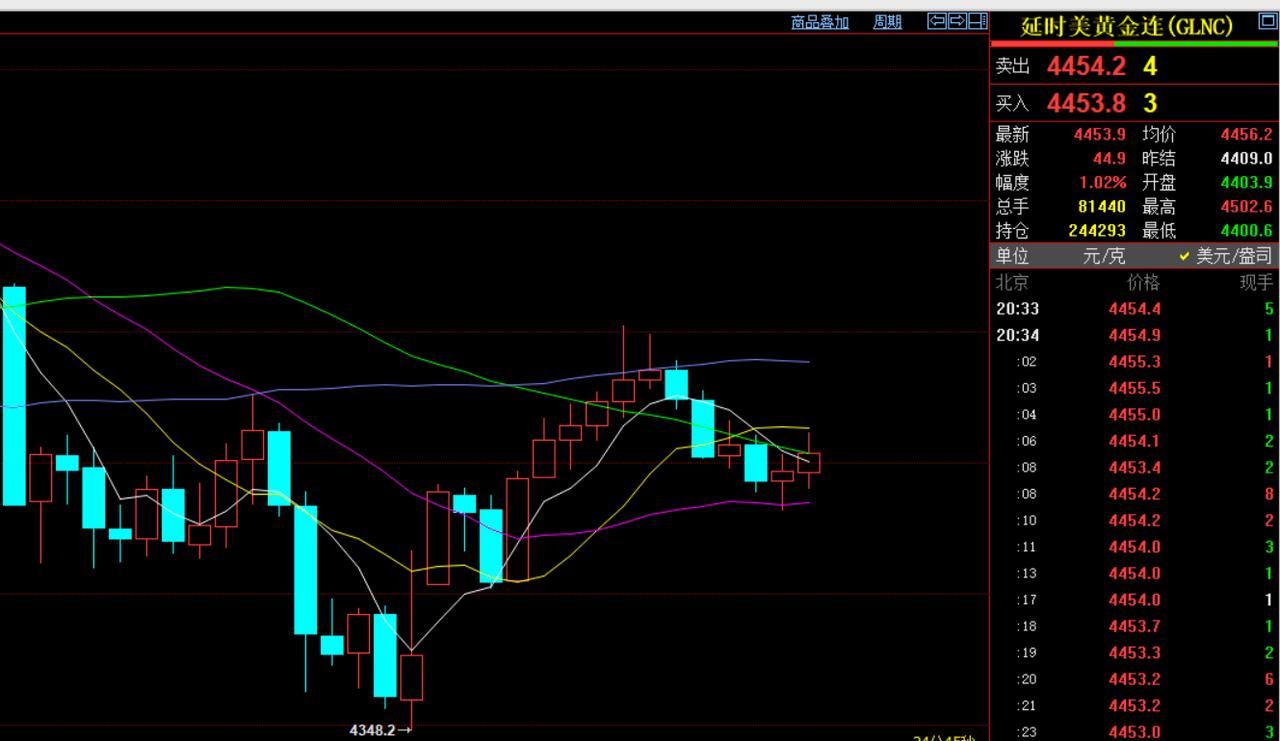Click the :23 tick time entry

pos(1026,732)
